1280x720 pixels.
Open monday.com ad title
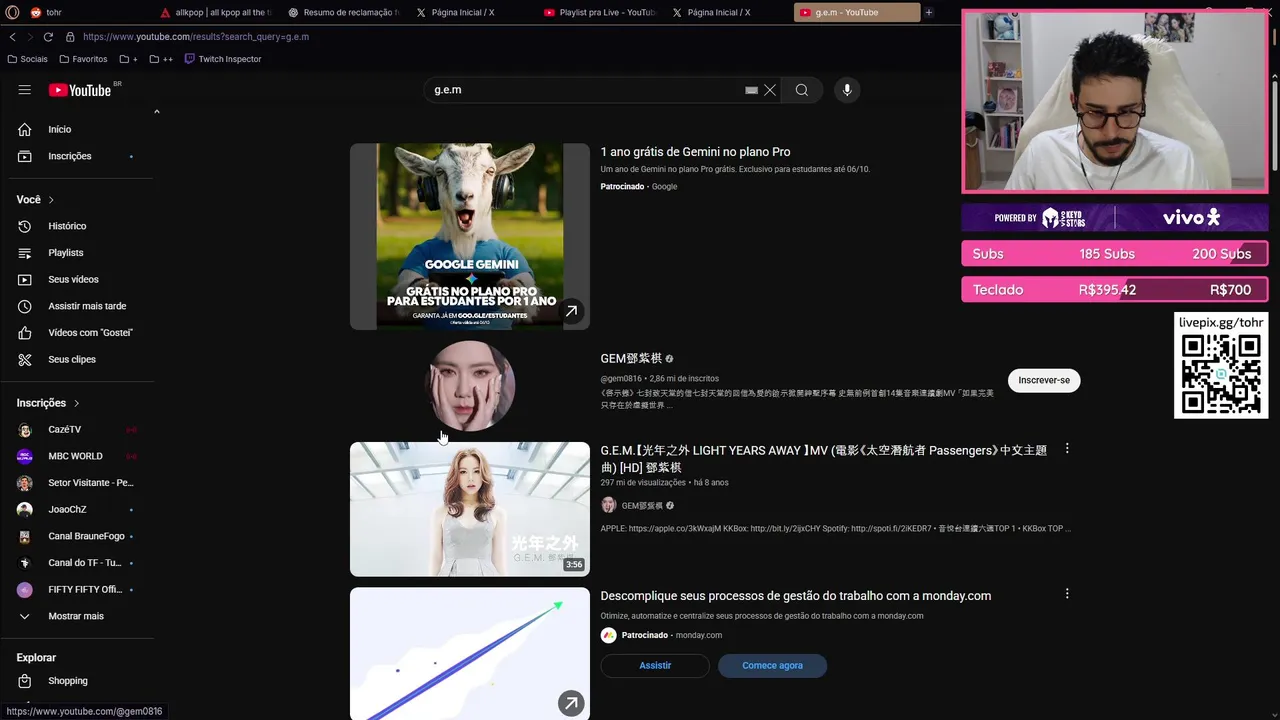[x=796, y=596]
